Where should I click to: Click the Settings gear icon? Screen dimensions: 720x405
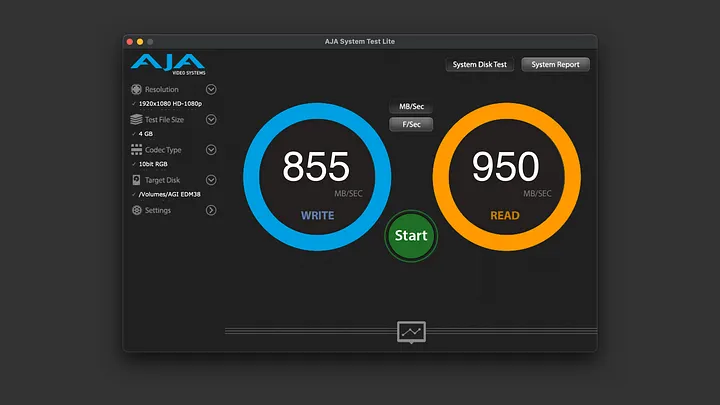click(137, 210)
